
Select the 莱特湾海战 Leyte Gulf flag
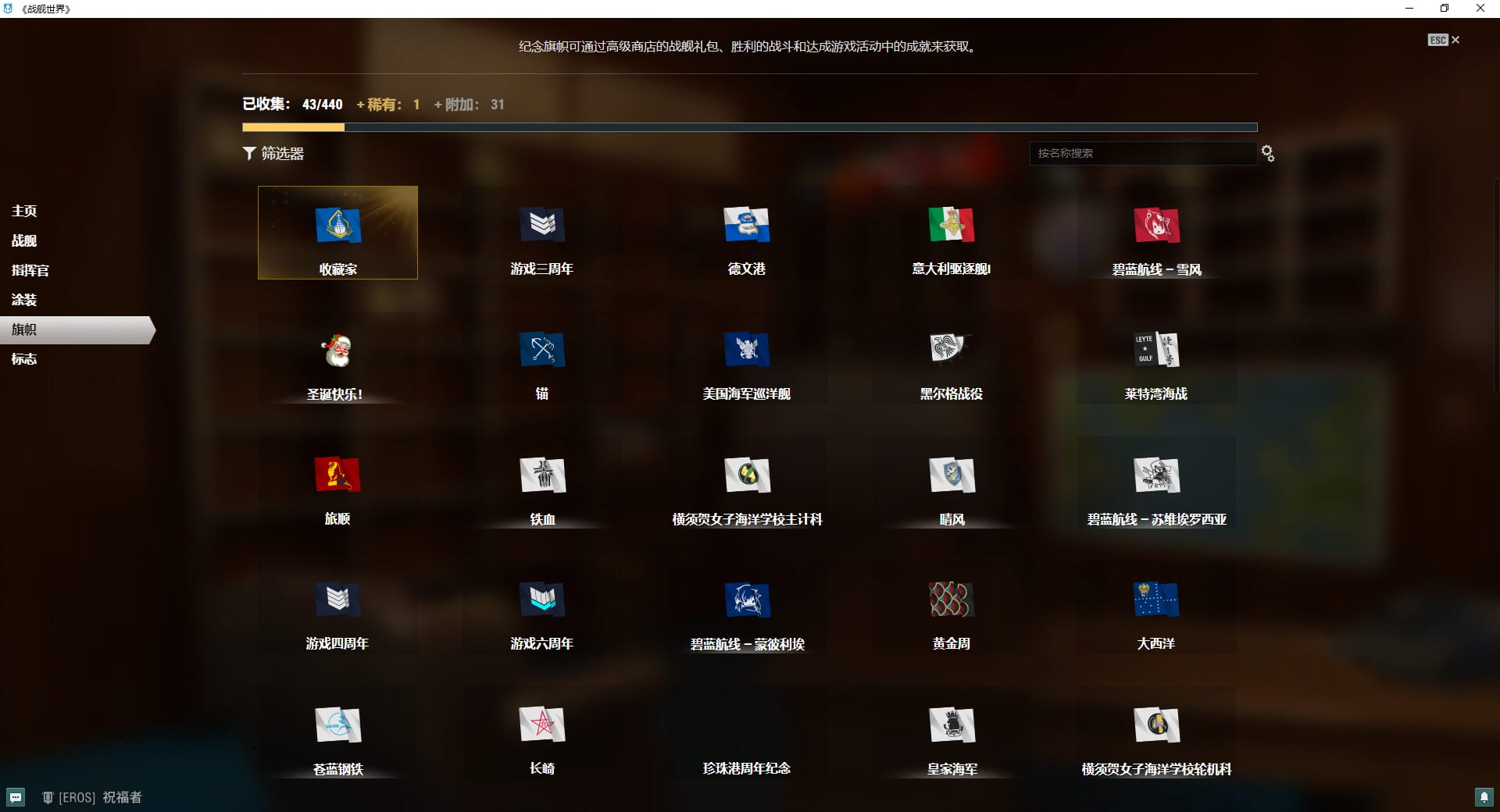[x=1156, y=351]
